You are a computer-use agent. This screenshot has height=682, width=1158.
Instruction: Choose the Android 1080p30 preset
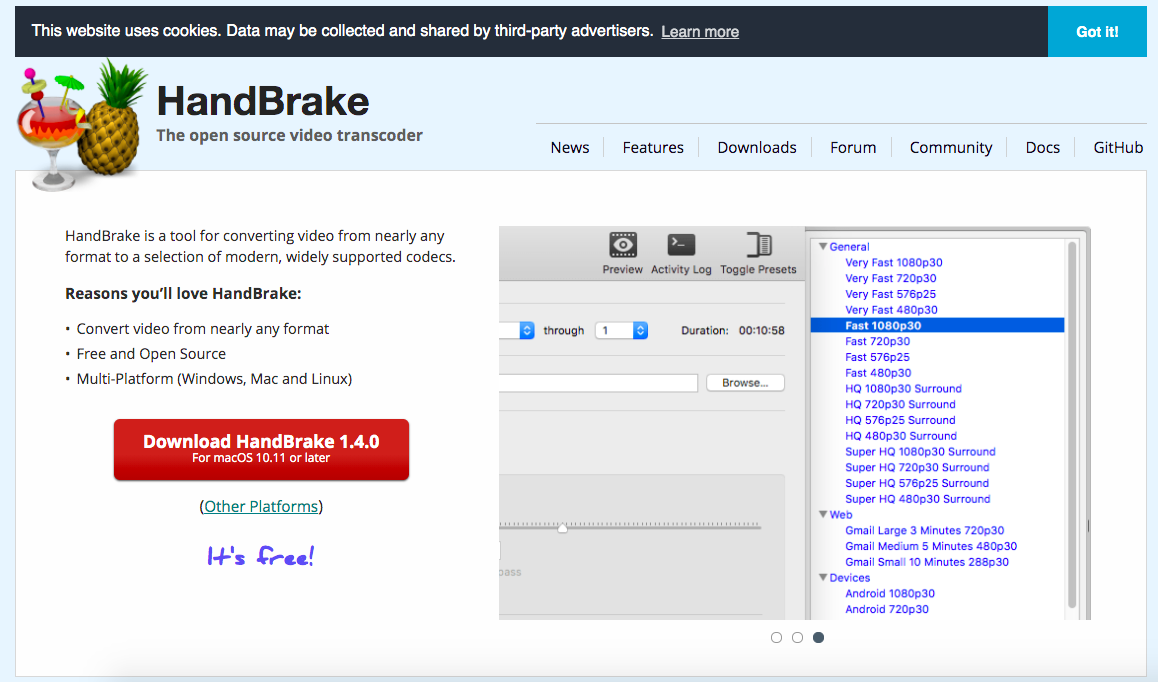(890, 593)
